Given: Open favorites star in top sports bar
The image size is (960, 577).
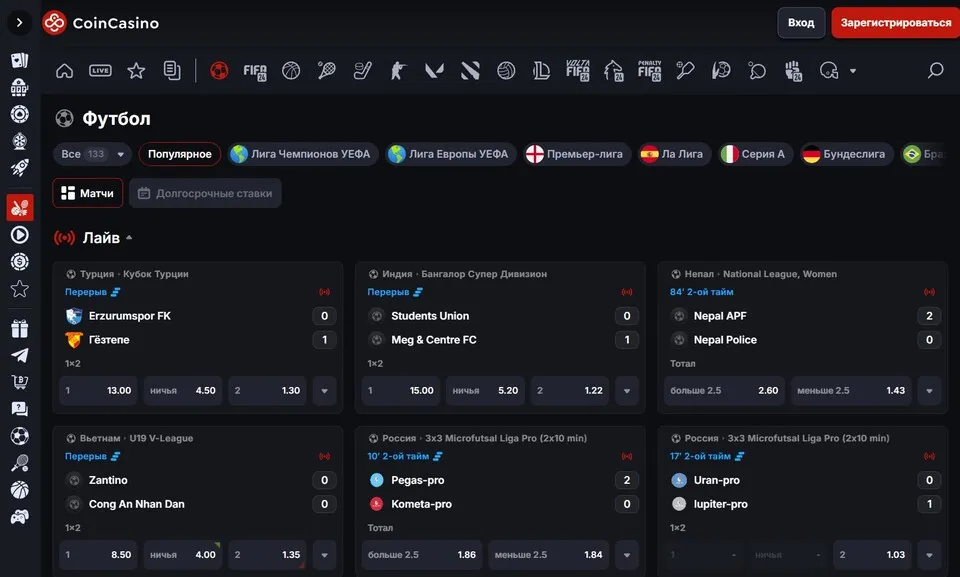Looking at the screenshot, I should point(136,70).
